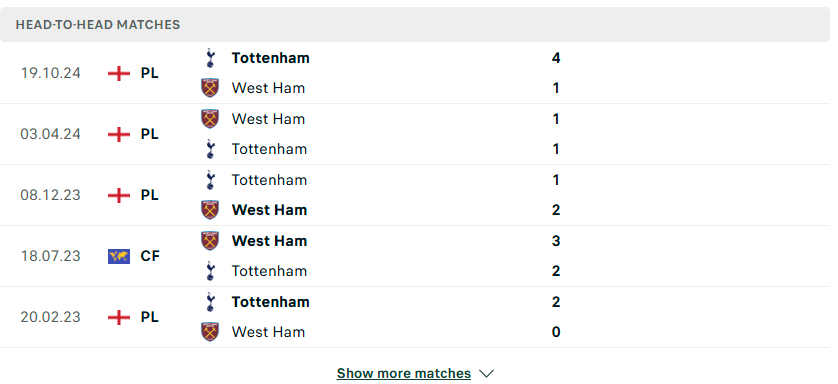The image size is (838, 384).
Task: Click the 03.04.24 match date
Action: (x=50, y=134)
